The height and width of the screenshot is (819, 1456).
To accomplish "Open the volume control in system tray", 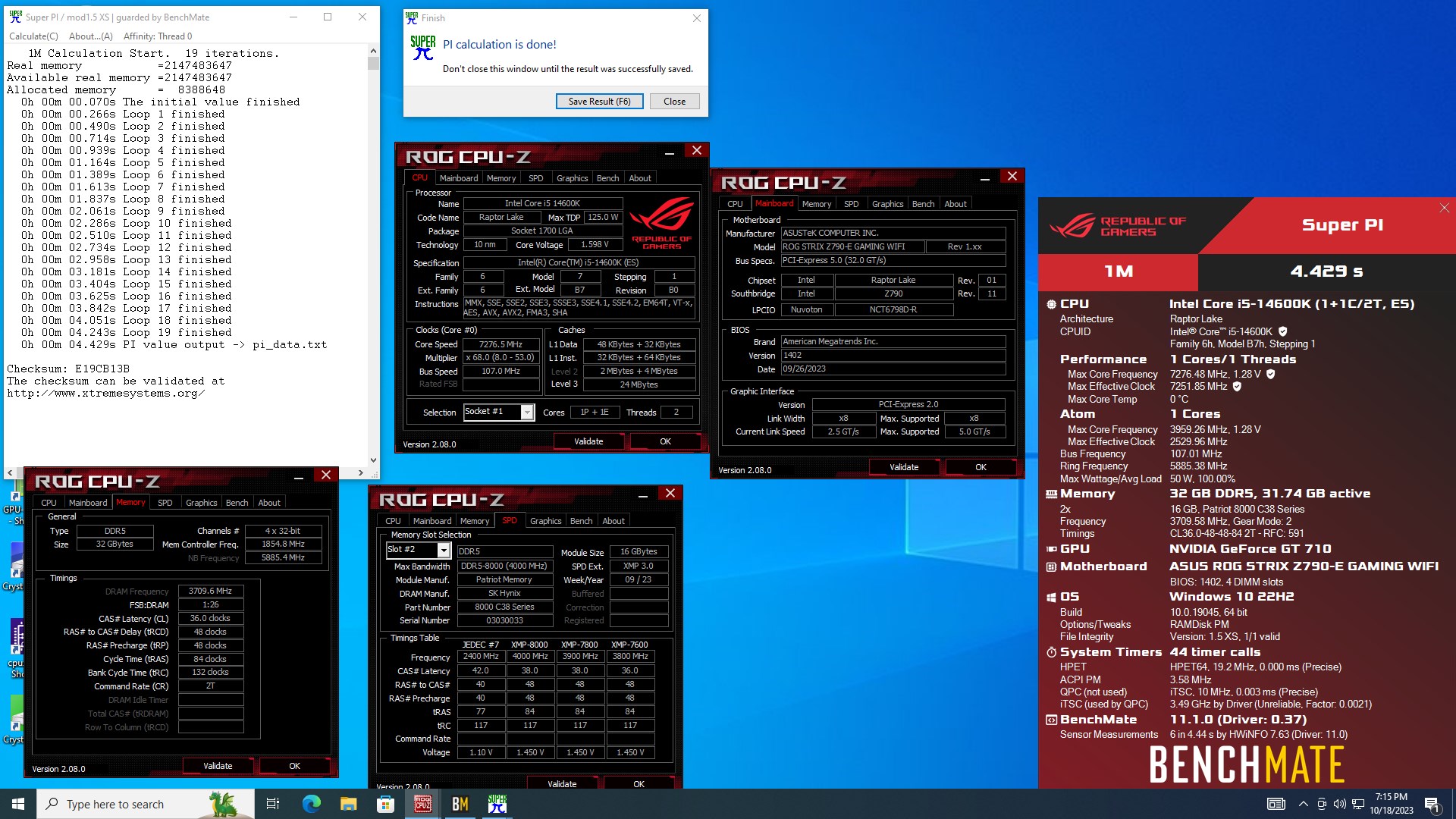I will coord(1340,804).
